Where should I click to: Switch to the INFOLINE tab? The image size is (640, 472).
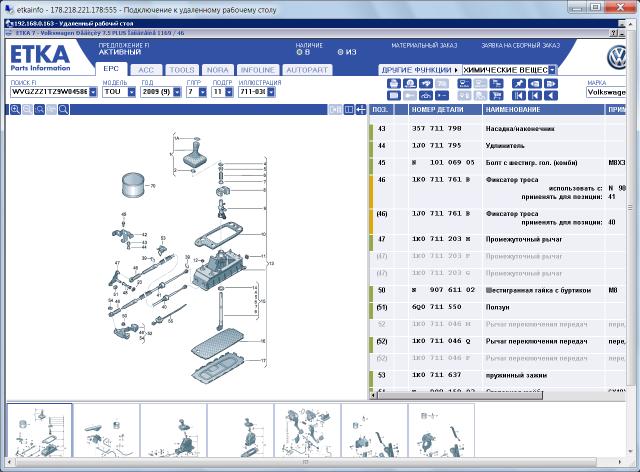point(258,70)
